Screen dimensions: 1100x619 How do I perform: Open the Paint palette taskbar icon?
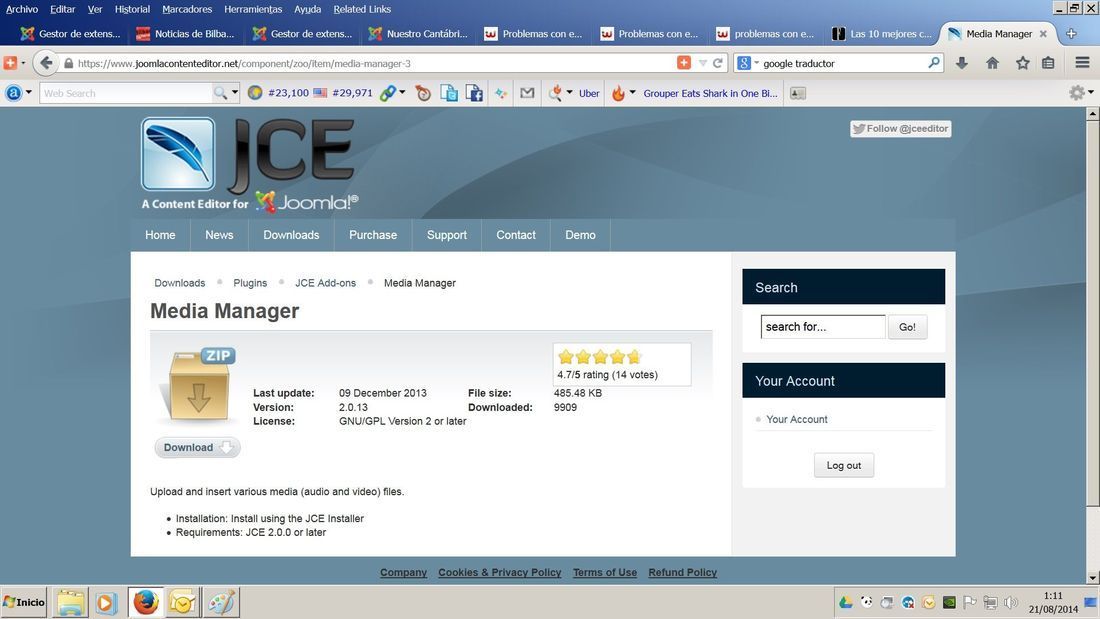tap(221, 602)
